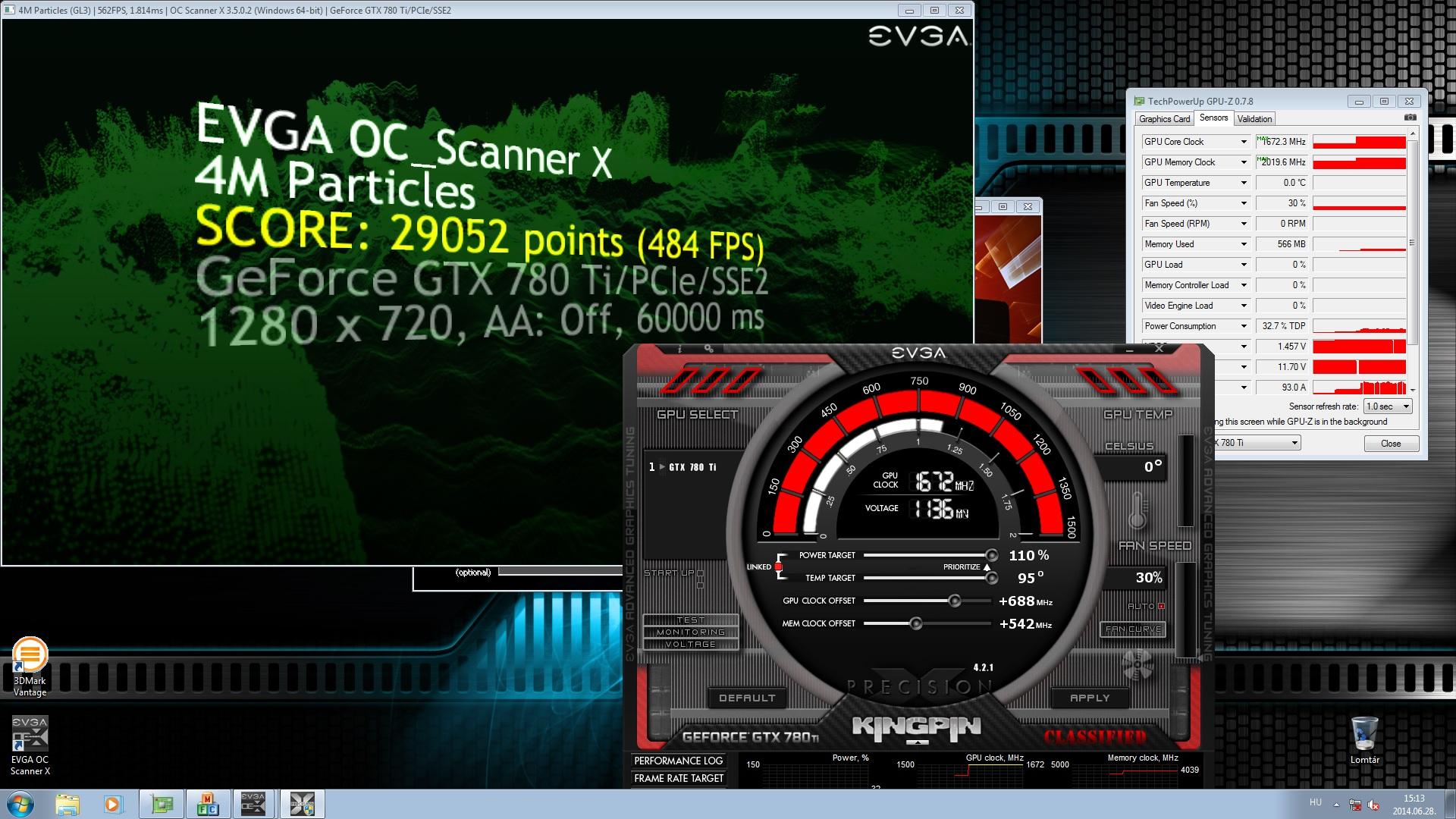Expand the GPU Core Clock sensor dropdown
The height and width of the screenshot is (819, 1456).
click(1244, 142)
